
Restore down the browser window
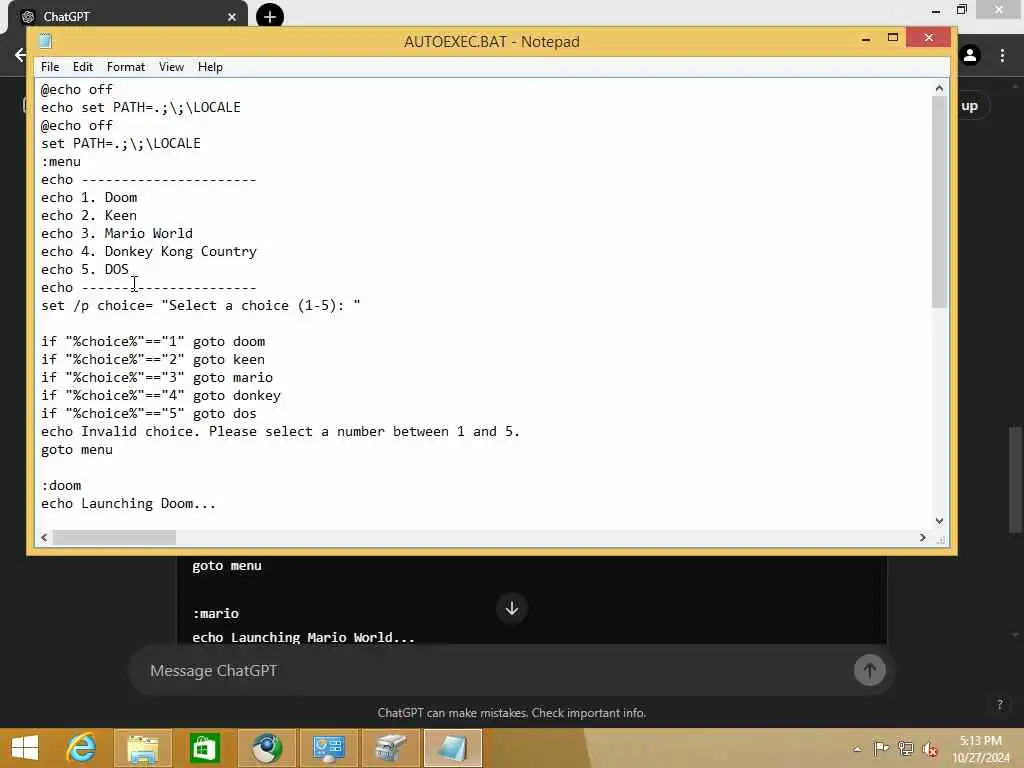[x=961, y=10]
